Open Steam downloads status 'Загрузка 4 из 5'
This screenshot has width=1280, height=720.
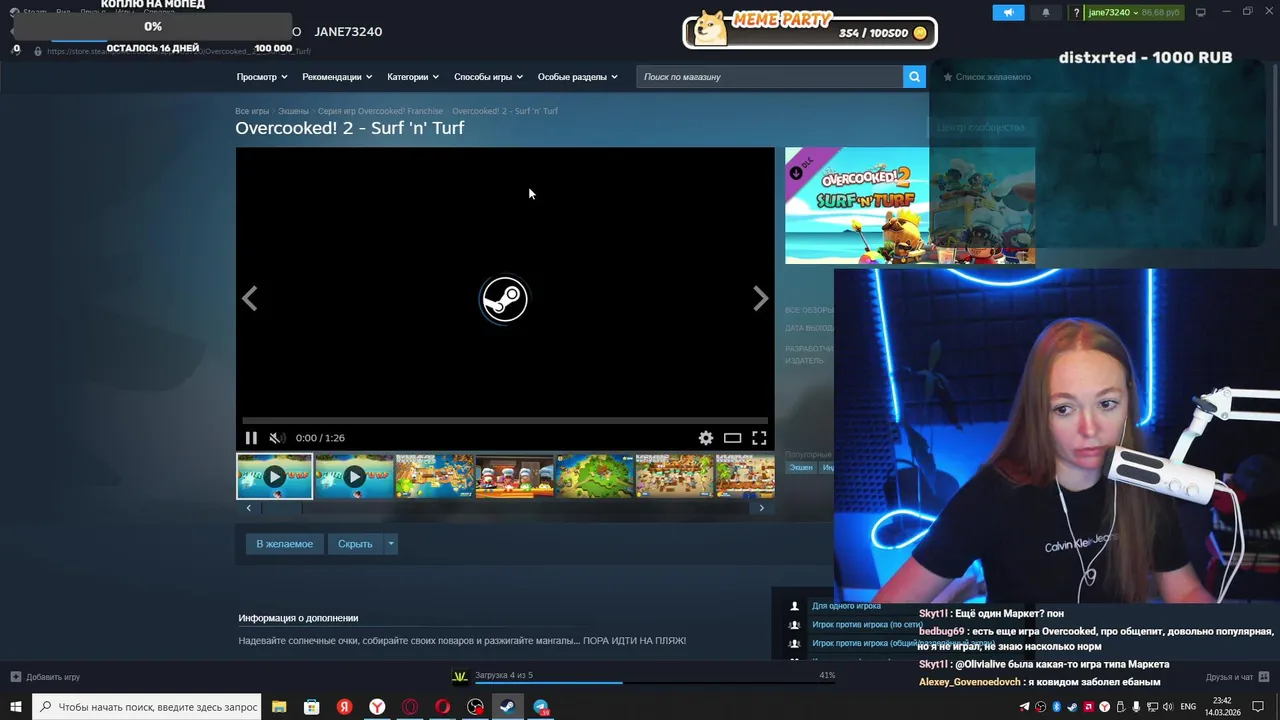coord(503,675)
